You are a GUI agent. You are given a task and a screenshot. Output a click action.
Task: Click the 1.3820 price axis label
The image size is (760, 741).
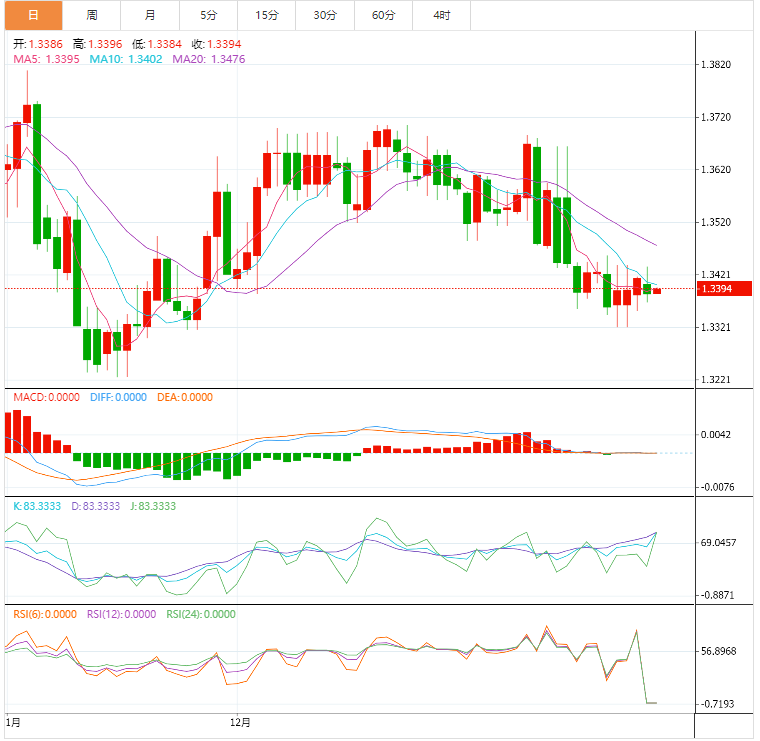[x=718, y=65]
